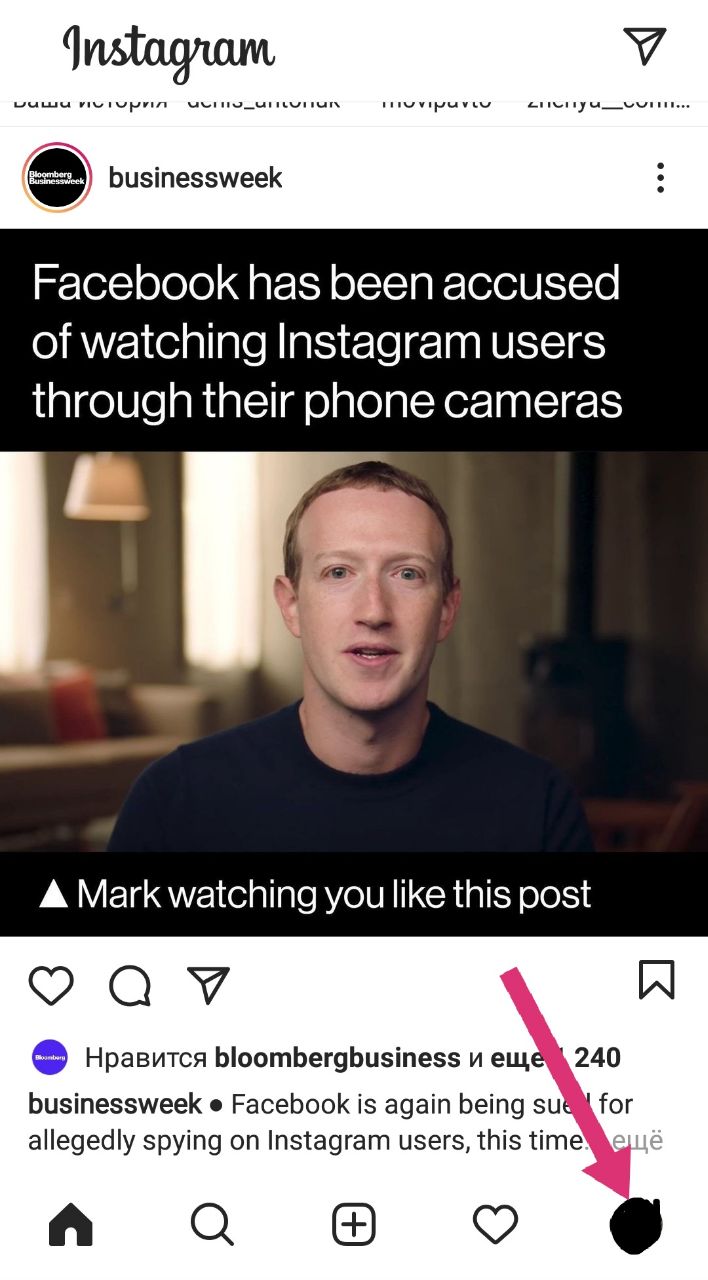Viewport: 708px width, 1280px height.
Task: Create new post plus icon
Action: click(354, 1224)
